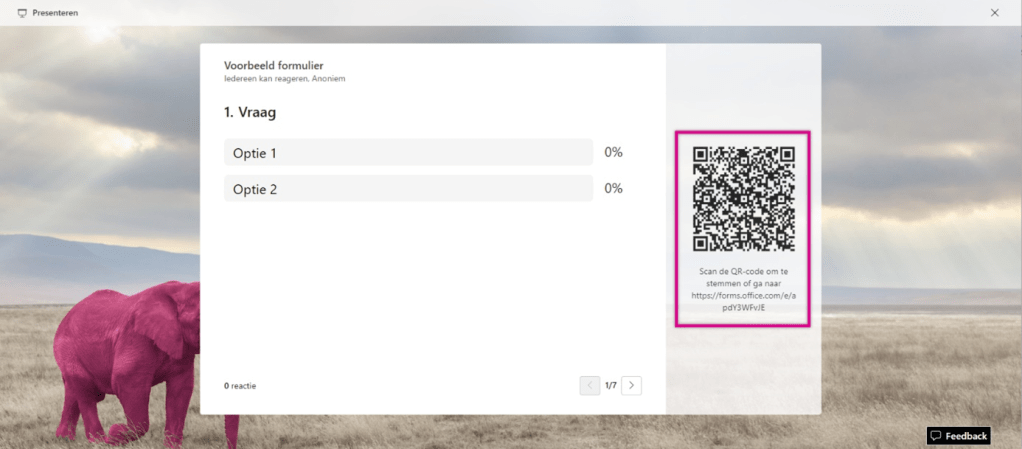Select the Optie 1 result bar
1022x449 pixels.
pos(408,152)
